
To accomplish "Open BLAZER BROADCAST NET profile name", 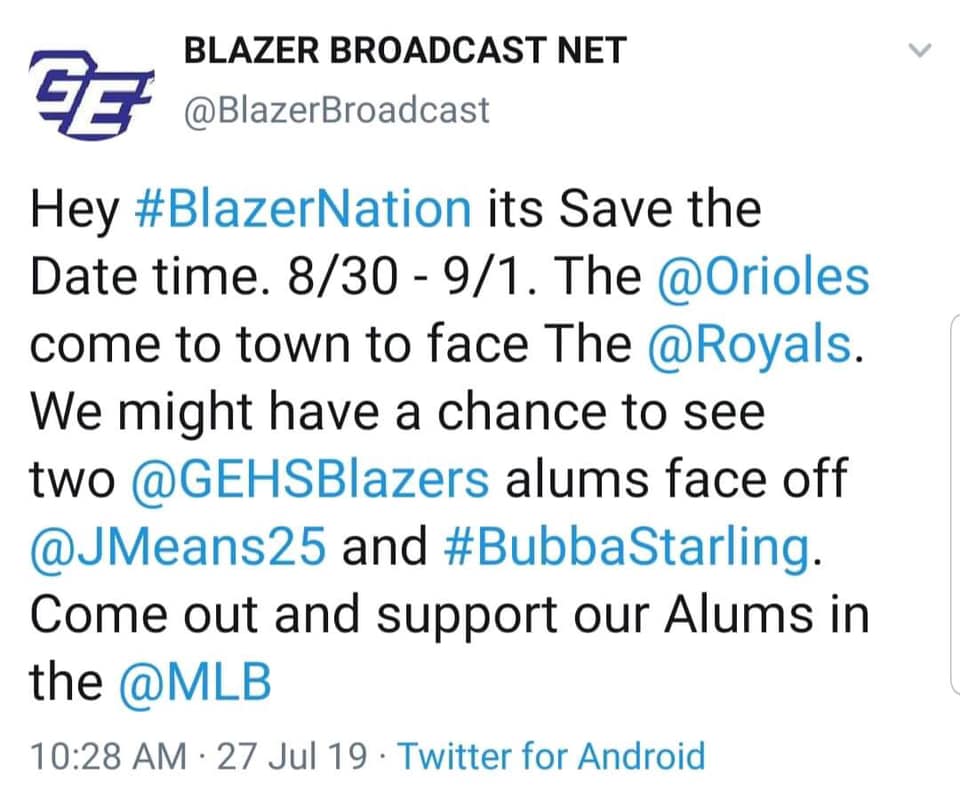I will click(405, 50).
